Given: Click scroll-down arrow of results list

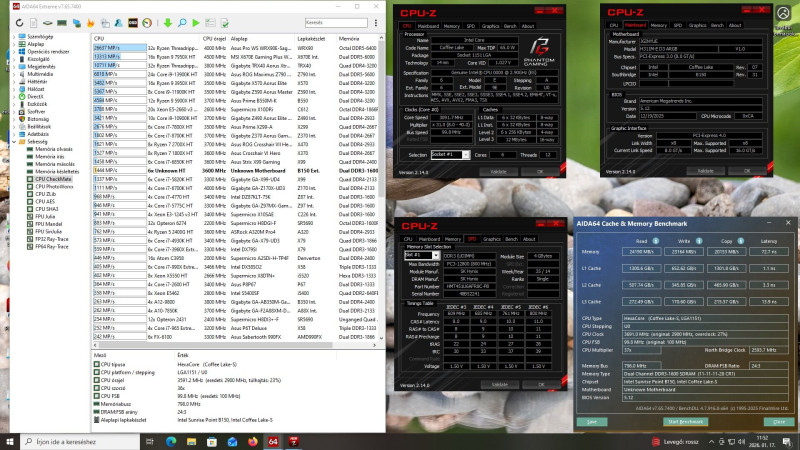Looking at the screenshot, I should point(381,337).
